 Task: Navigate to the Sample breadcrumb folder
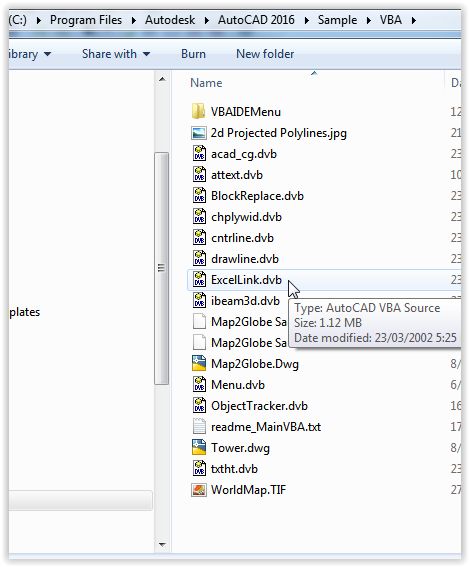pos(337,20)
